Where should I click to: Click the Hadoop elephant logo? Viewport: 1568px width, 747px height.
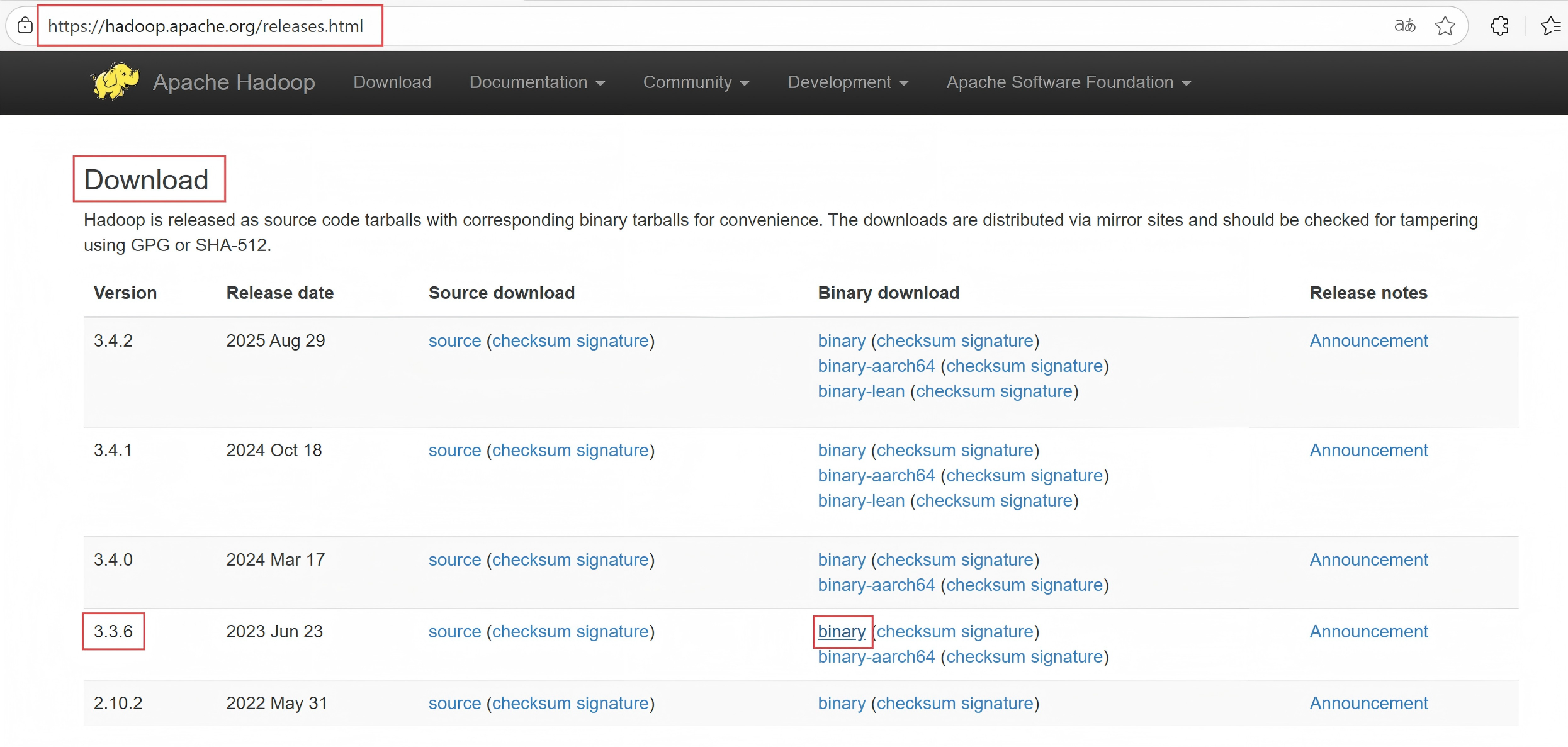click(x=115, y=81)
